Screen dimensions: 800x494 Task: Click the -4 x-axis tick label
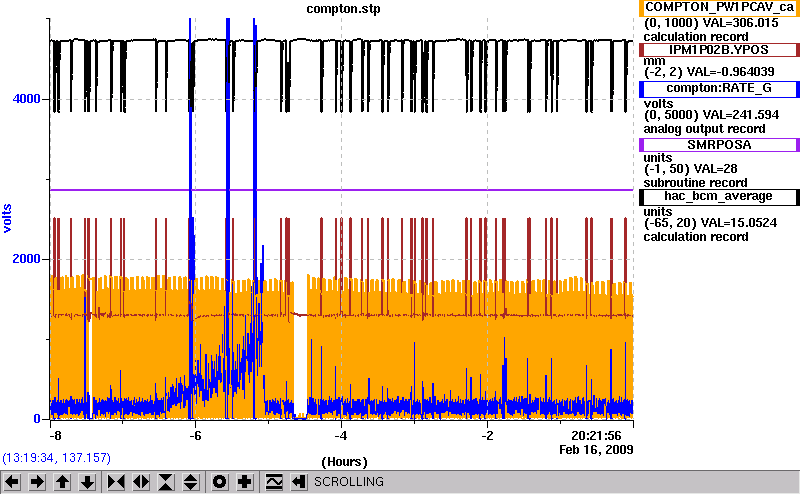pos(341,436)
